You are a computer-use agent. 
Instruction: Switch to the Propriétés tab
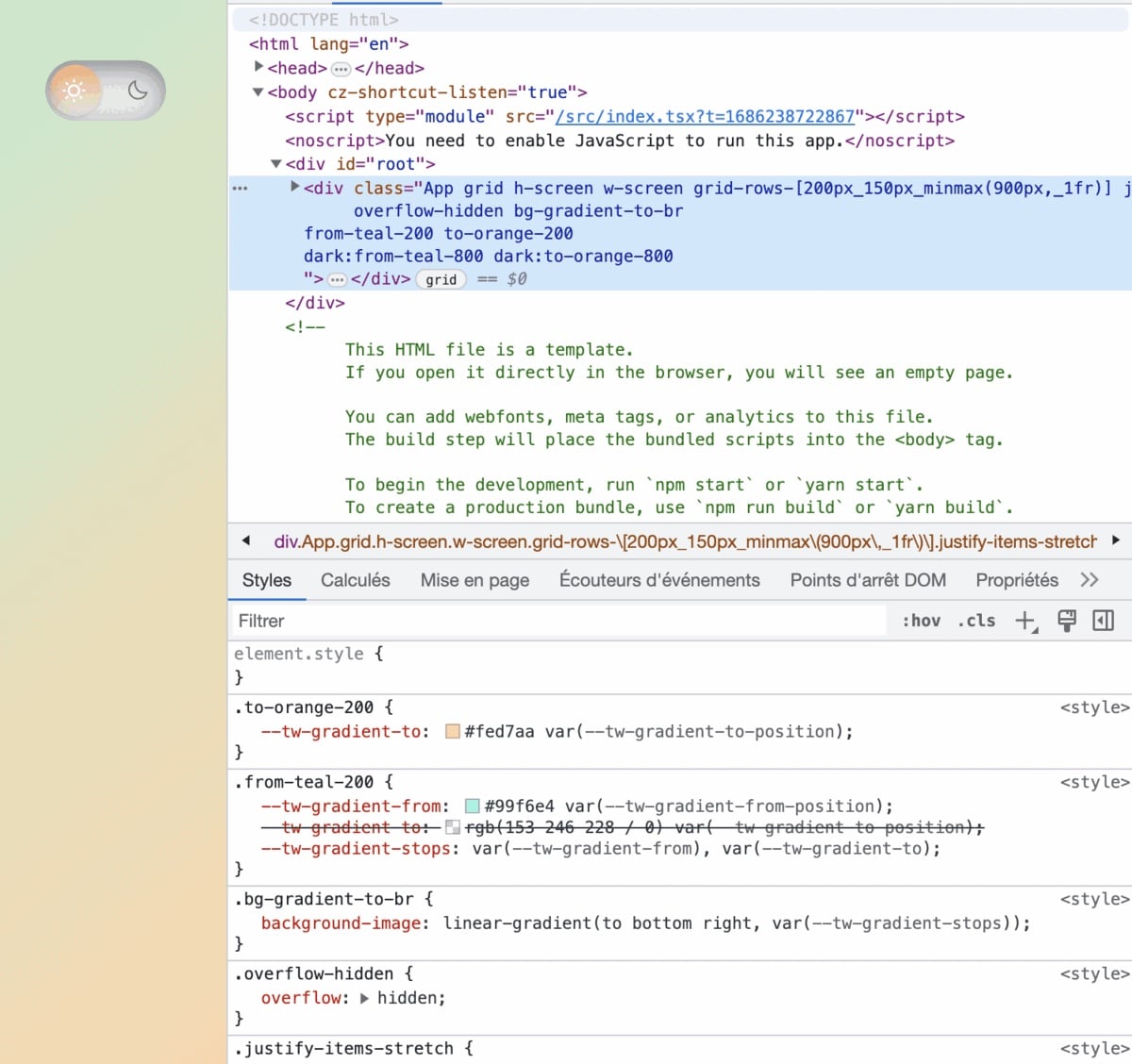point(1017,580)
